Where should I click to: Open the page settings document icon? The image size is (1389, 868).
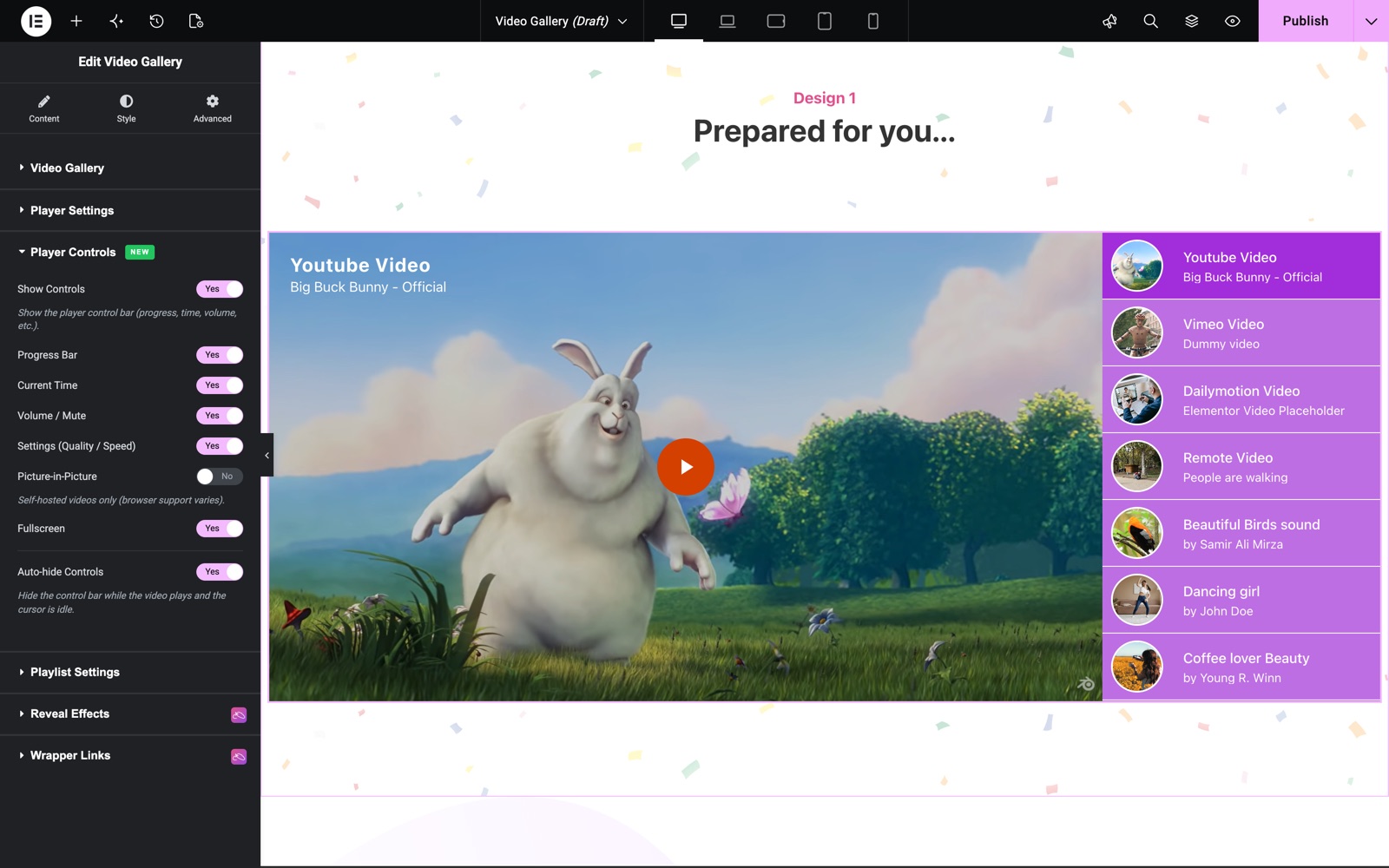[196, 21]
